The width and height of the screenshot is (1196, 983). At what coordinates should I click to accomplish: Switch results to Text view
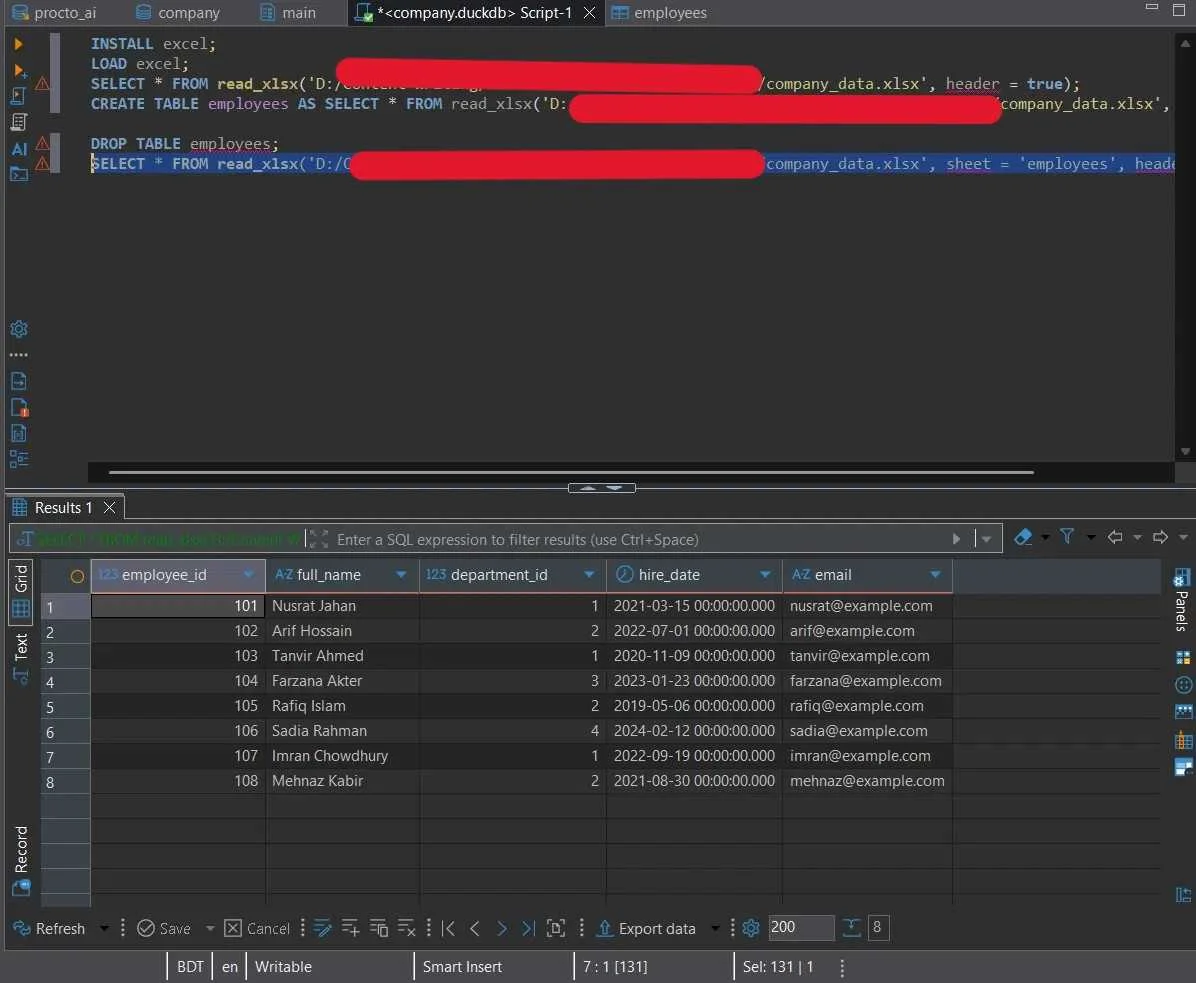pyautogui.click(x=21, y=657)
